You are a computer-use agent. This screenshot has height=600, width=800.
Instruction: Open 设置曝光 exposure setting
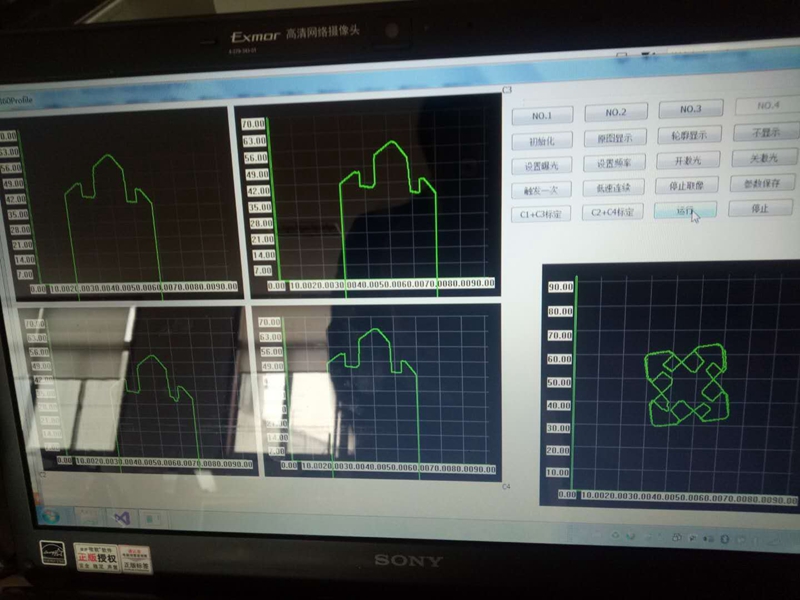pyautogui.click(x=542, y=165)
